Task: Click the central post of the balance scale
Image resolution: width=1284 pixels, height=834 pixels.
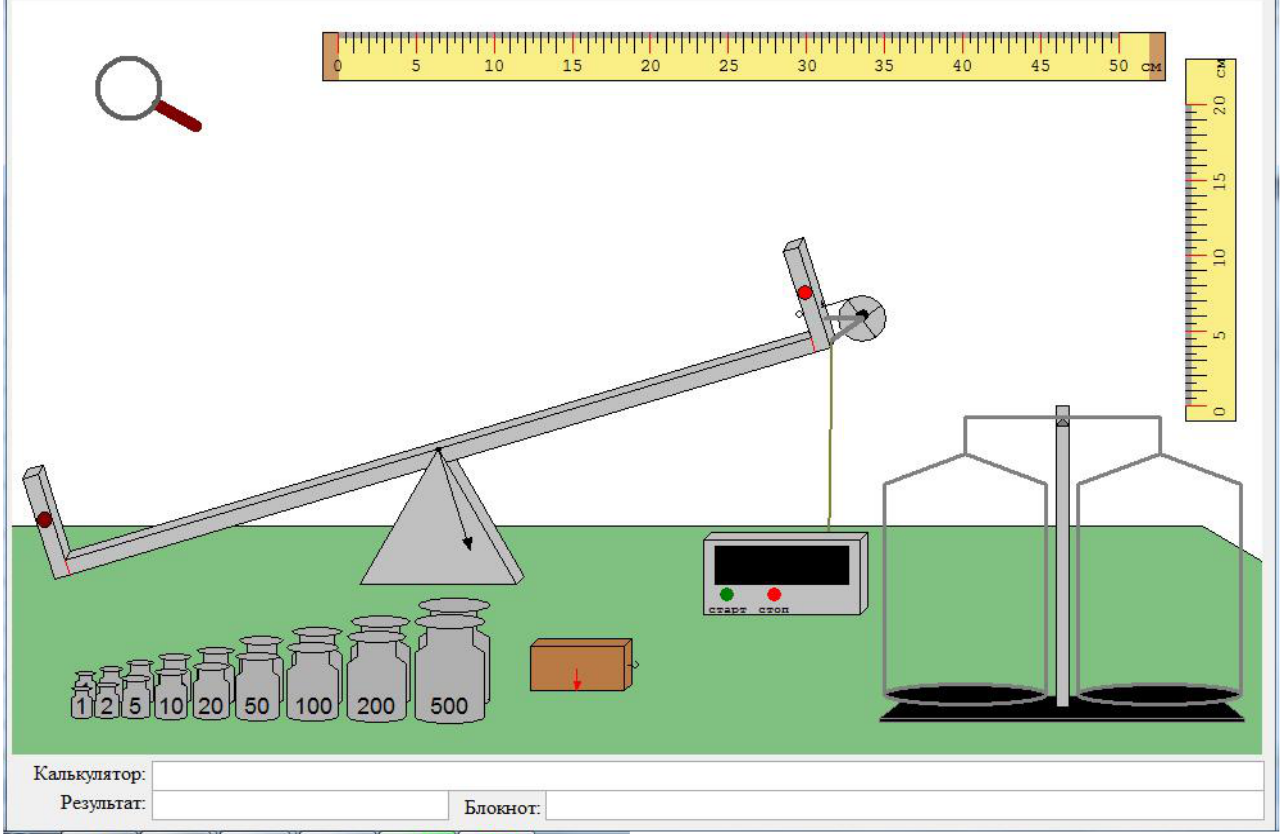Action: coord(1062,556)
